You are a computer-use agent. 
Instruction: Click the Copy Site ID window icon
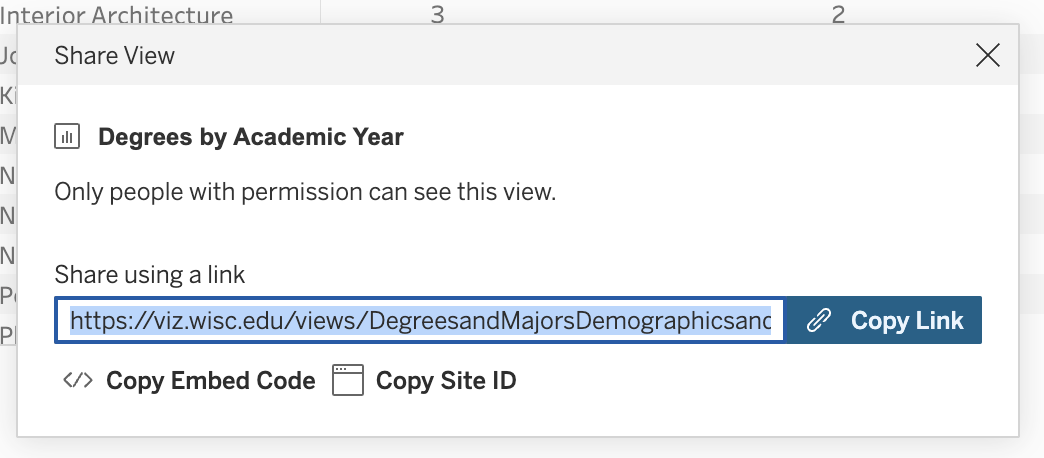[x=347, y=380]
